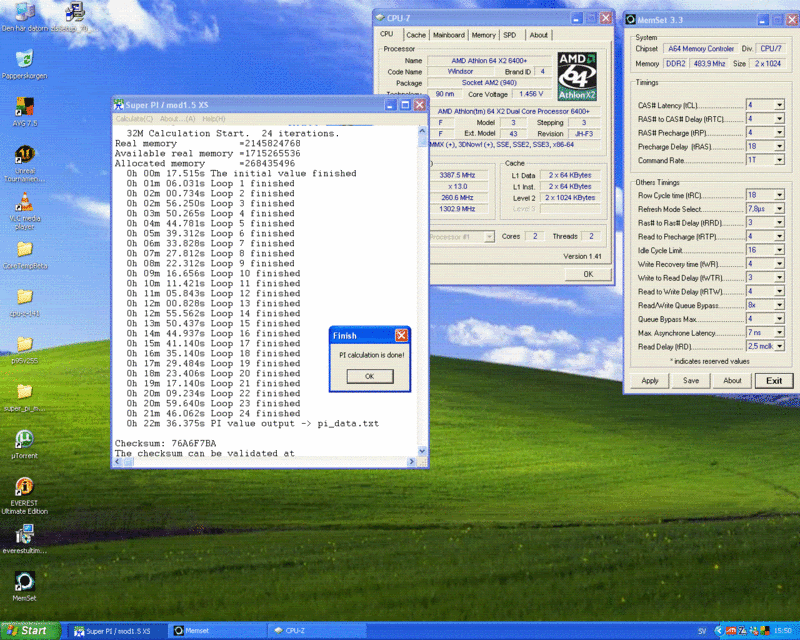Open the second desktop shortcut at top
Image resolution: width=800 pixels, height=640 pixels.
(74, 16)
